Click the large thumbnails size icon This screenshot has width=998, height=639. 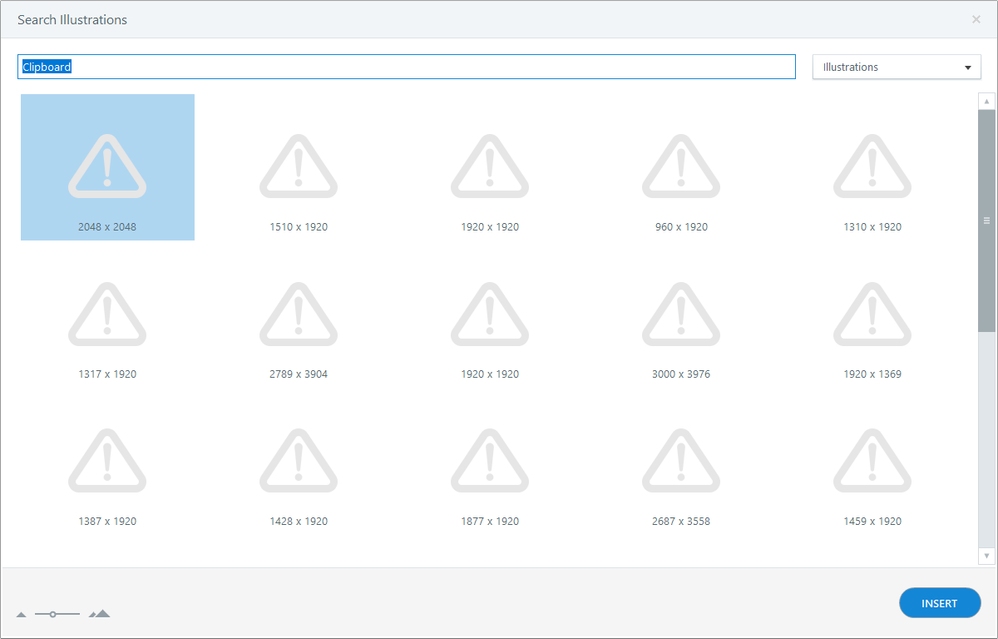[99, 614]
